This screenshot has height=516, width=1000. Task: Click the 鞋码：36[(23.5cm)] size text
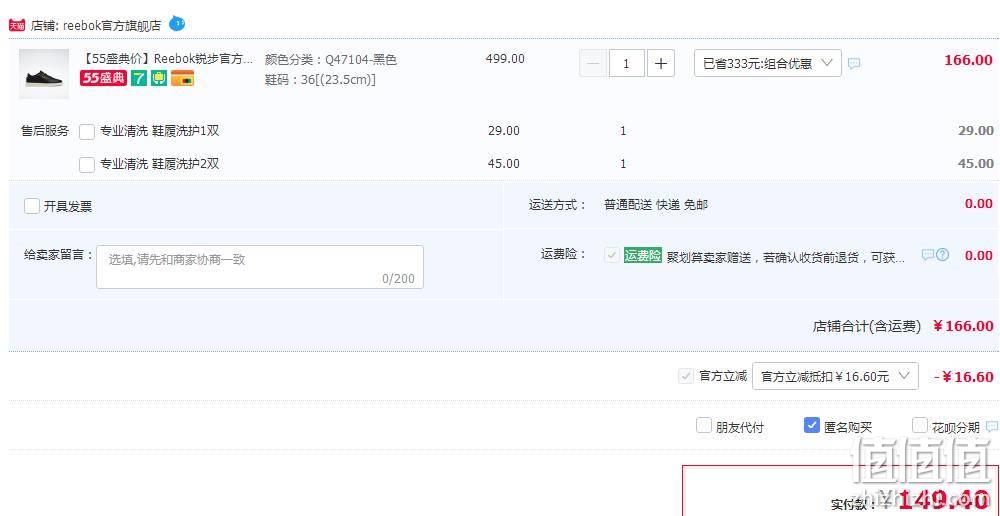[320, 80]
